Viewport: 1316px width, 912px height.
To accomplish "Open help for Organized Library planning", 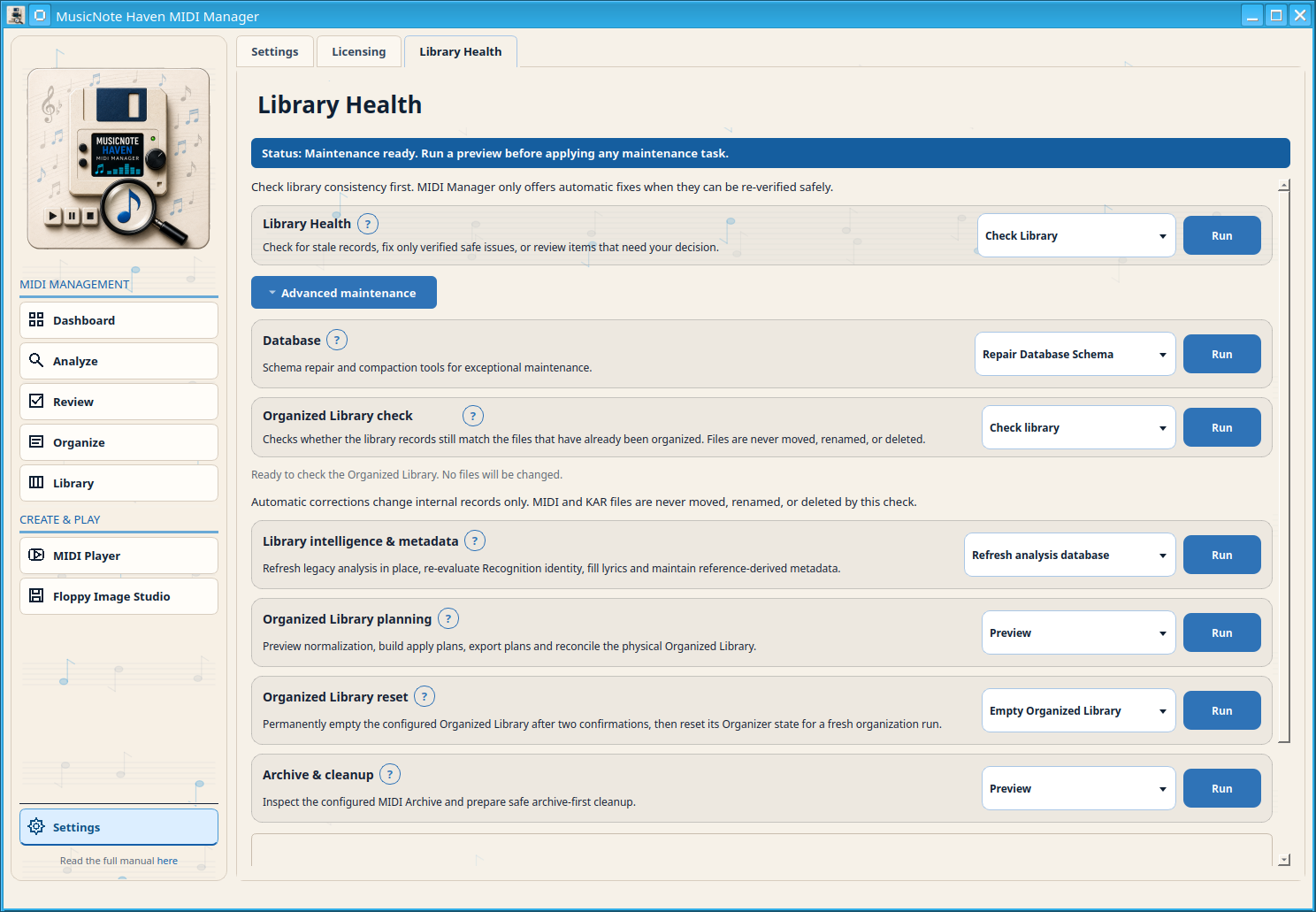I will point(448,618).
